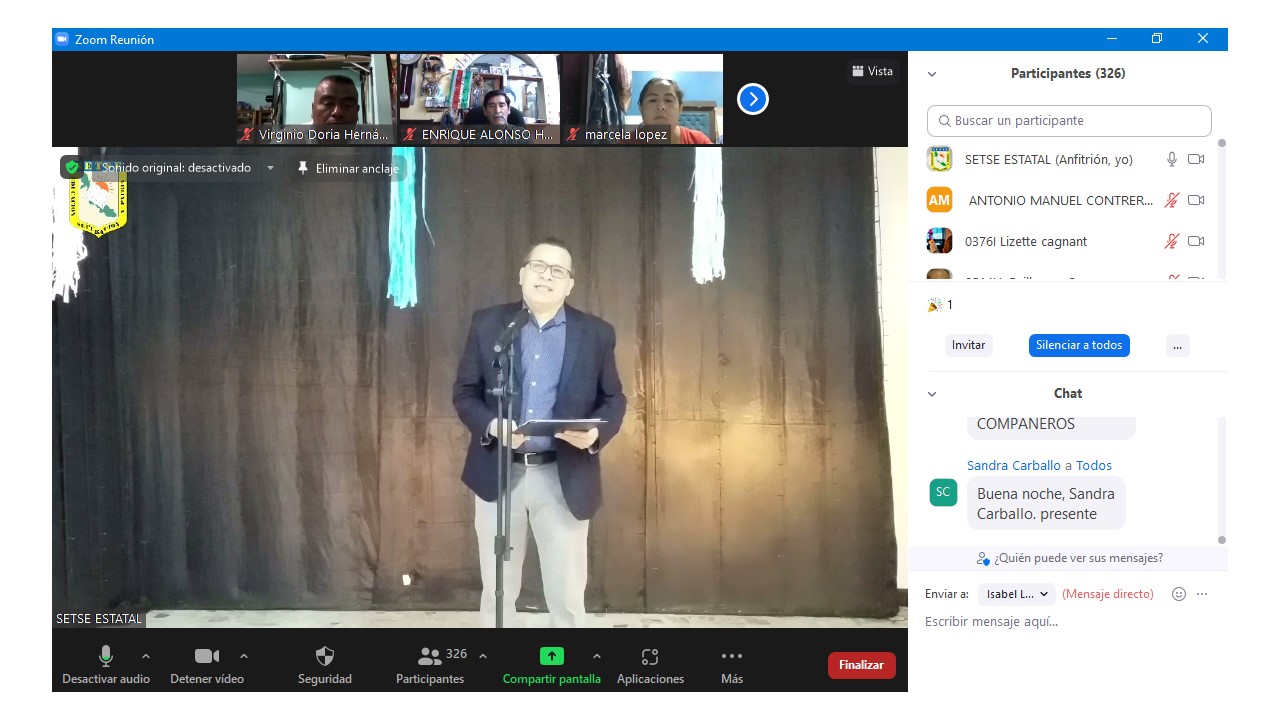Click the Eliminar anclaje pin icon
The height and width of the screenshot is (720, 1280).
[x=303, y=168]
